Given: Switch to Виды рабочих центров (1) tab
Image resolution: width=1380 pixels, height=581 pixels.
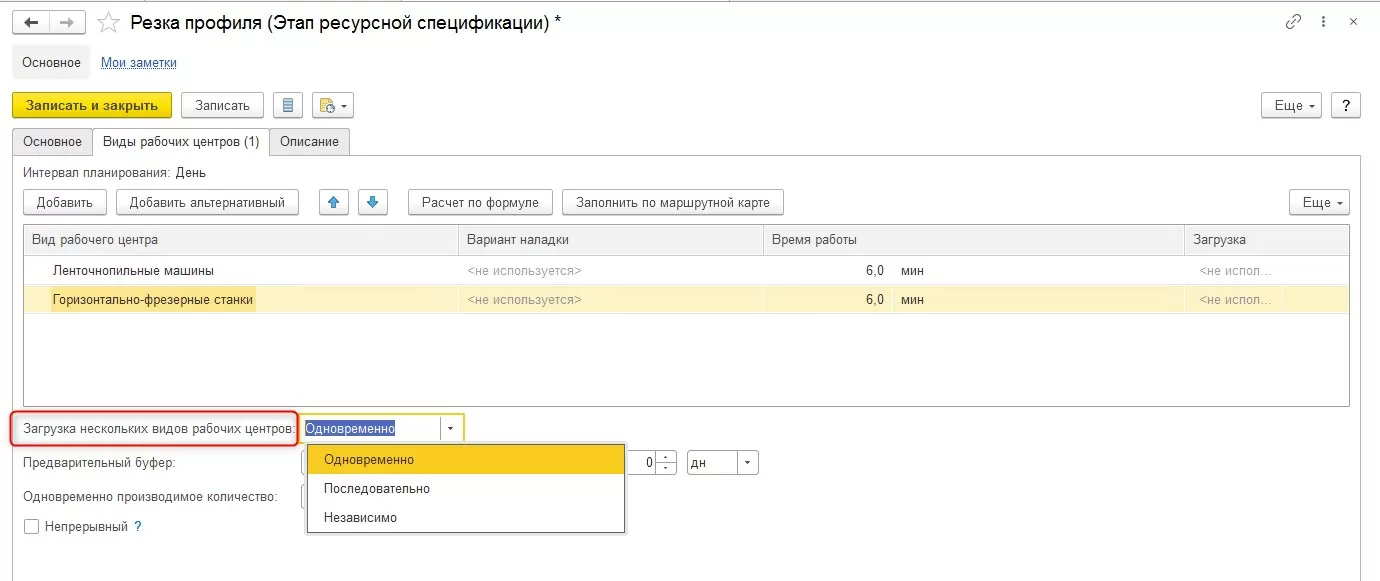Looking at the screenshot, I should pyautogui.click(x=181, y=142).
